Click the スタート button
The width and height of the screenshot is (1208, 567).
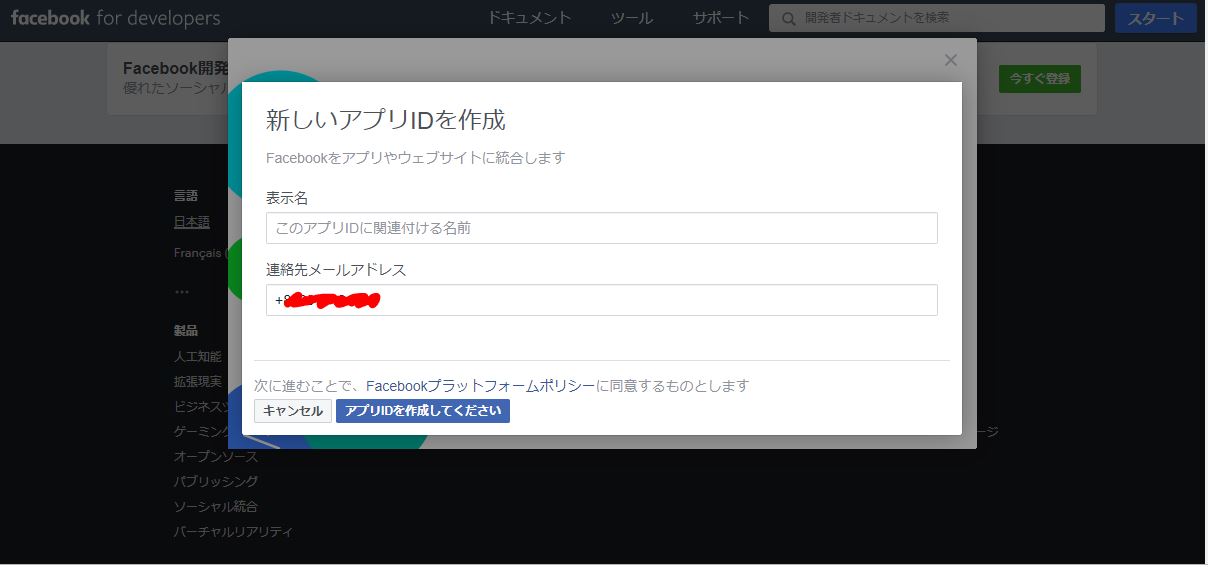click(x=1156, y=18)
